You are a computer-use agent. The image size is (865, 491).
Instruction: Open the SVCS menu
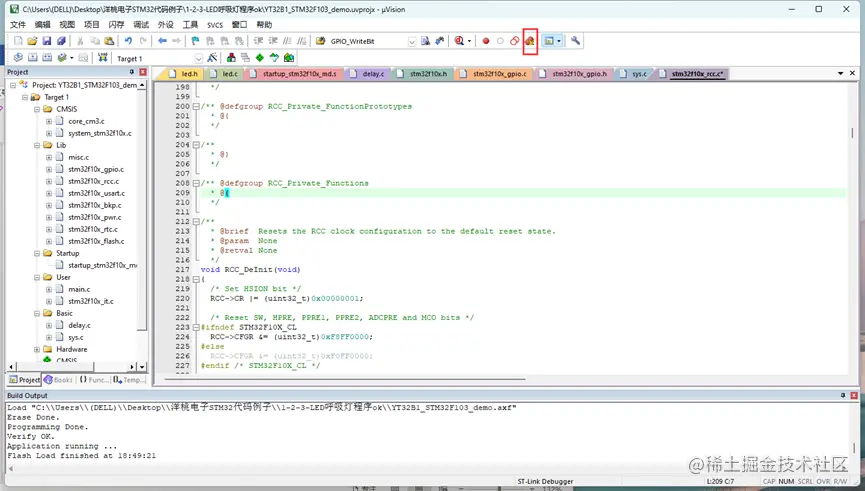[x=215, y=25]
